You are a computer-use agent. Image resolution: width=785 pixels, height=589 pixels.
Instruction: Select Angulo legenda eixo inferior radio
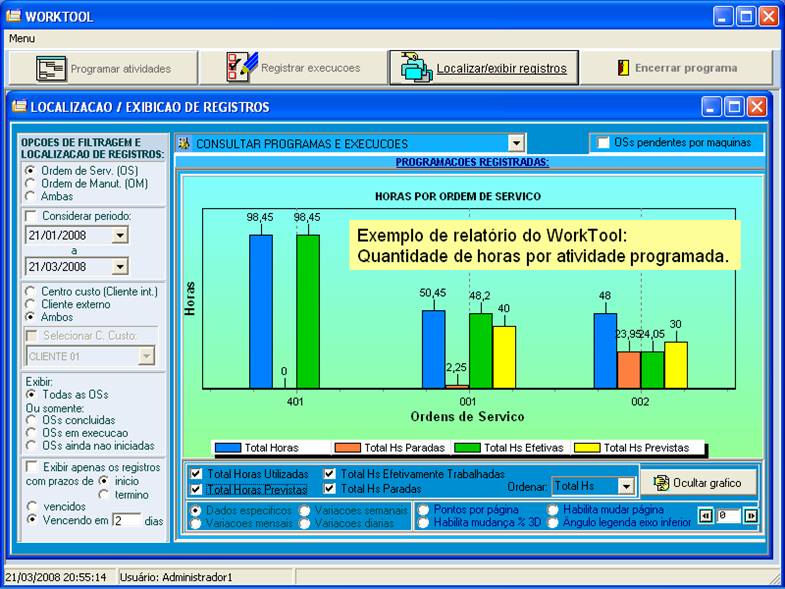click(553, 523)
